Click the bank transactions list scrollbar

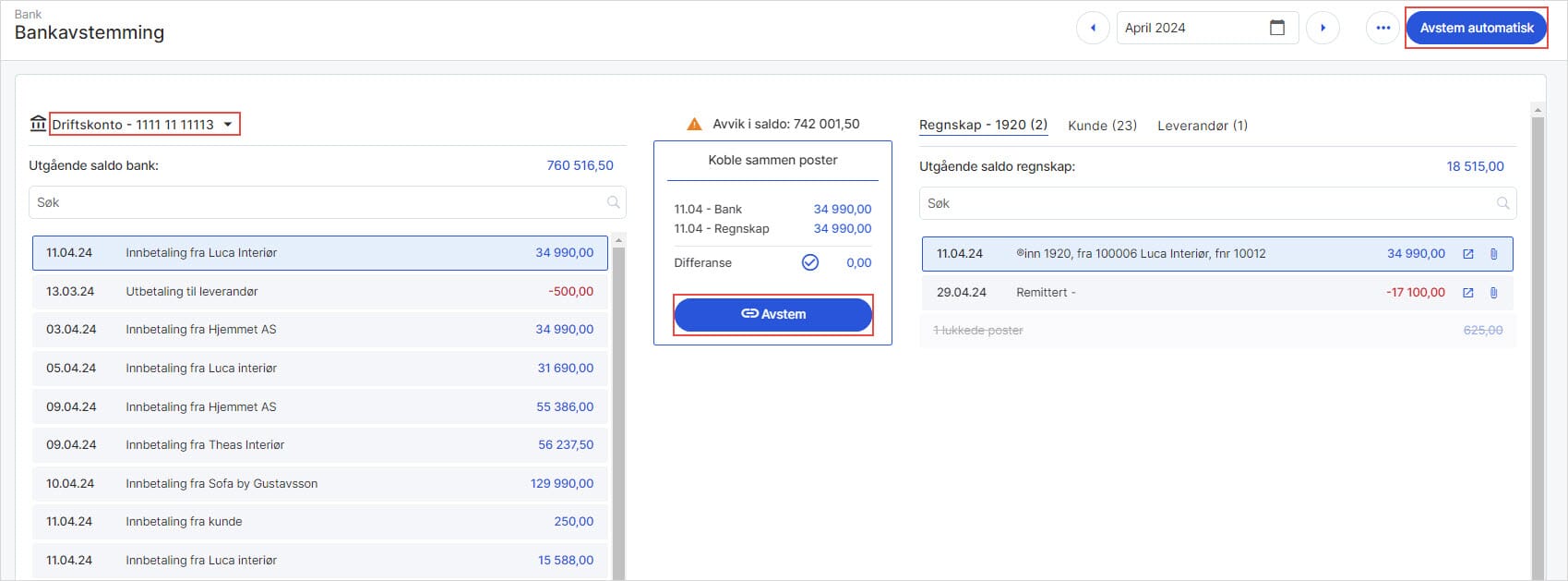[x=618, y=406]
